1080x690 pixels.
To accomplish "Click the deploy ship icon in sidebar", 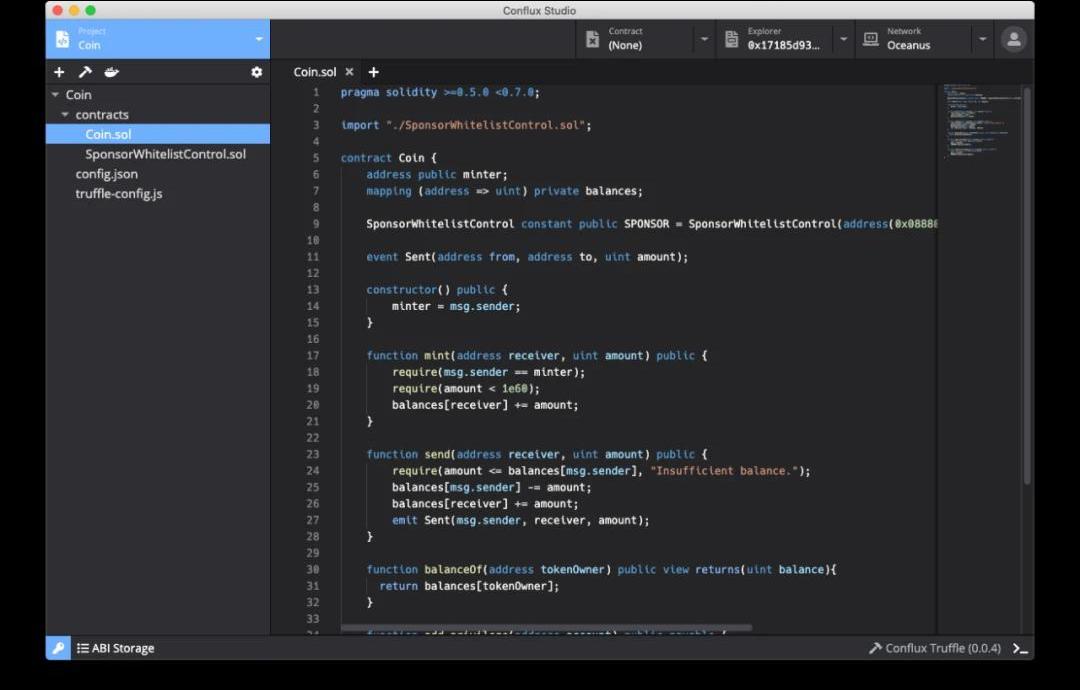I will click(x=113, y=72).
